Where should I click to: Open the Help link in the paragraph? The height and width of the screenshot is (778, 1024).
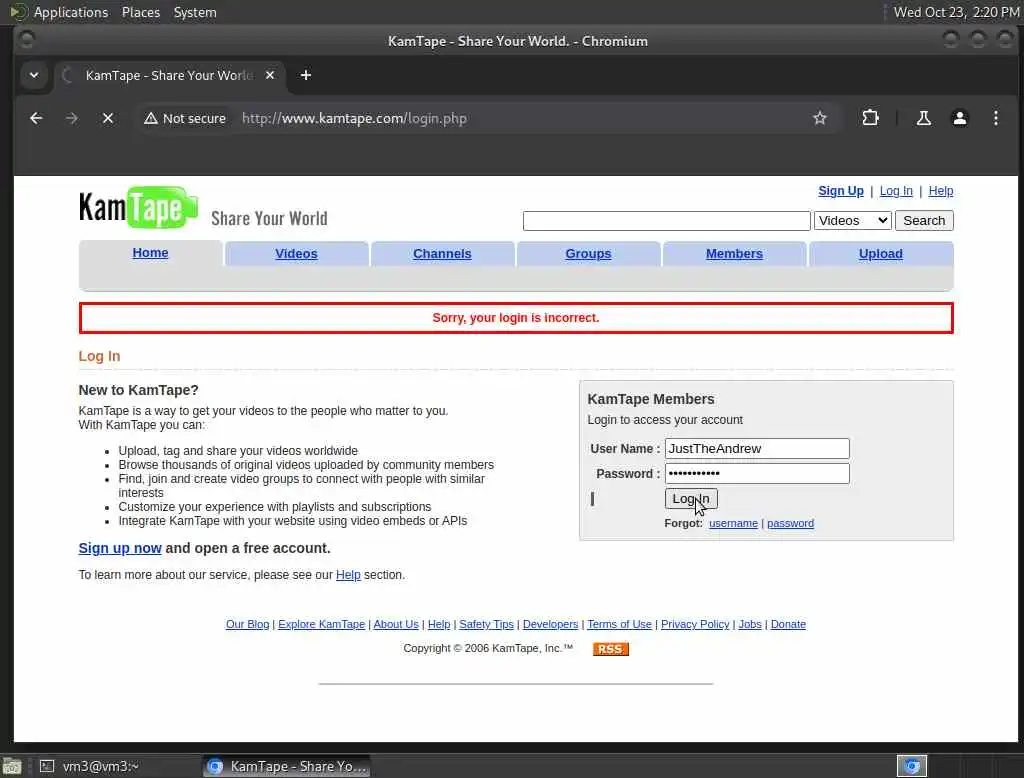click(348, 575)
